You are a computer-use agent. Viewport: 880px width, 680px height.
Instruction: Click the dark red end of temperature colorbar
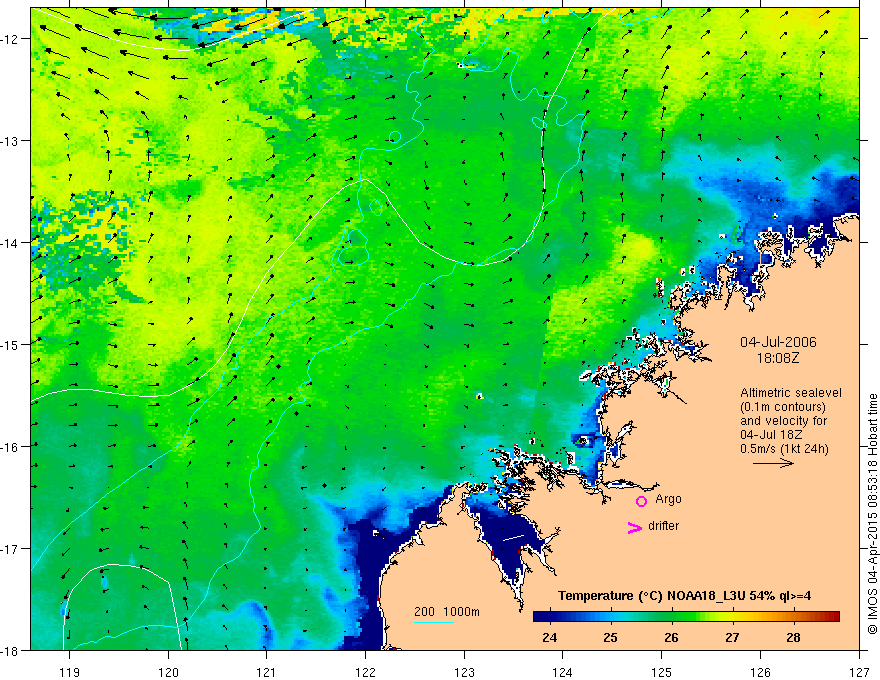[835, 617]
